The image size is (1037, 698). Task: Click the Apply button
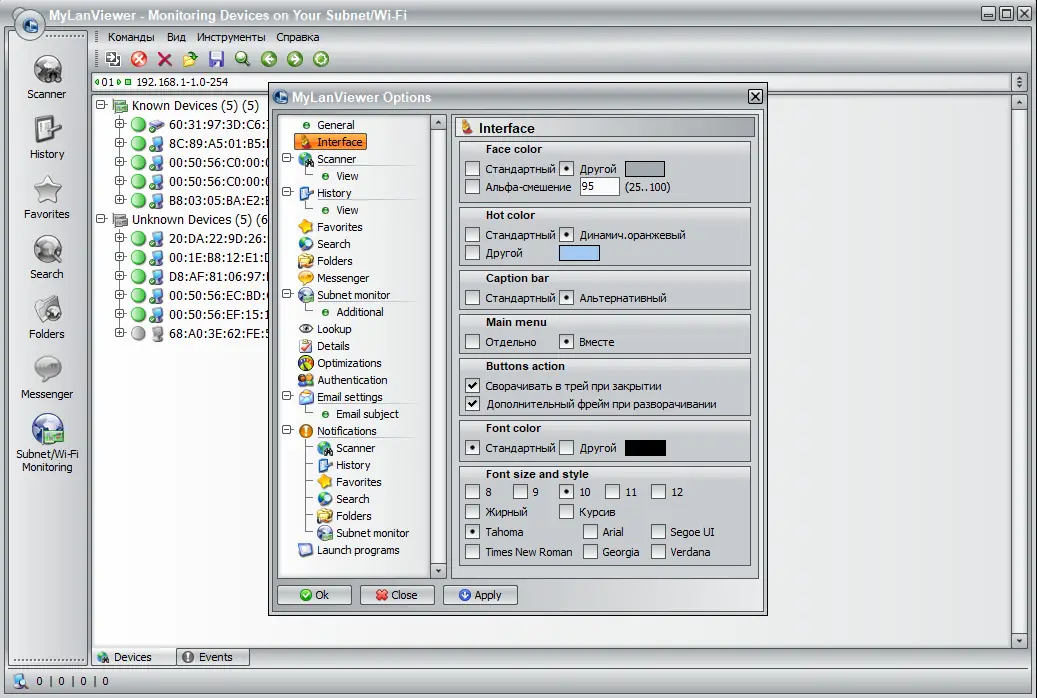tap(480, 595)
